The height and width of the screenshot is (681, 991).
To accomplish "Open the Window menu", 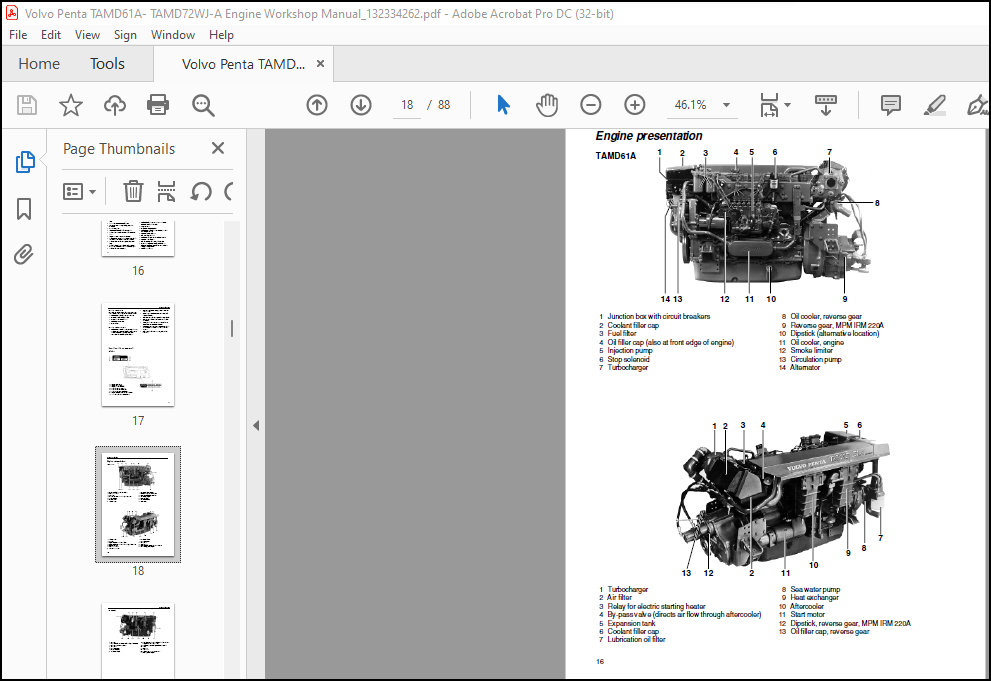I will click(173, 35).
